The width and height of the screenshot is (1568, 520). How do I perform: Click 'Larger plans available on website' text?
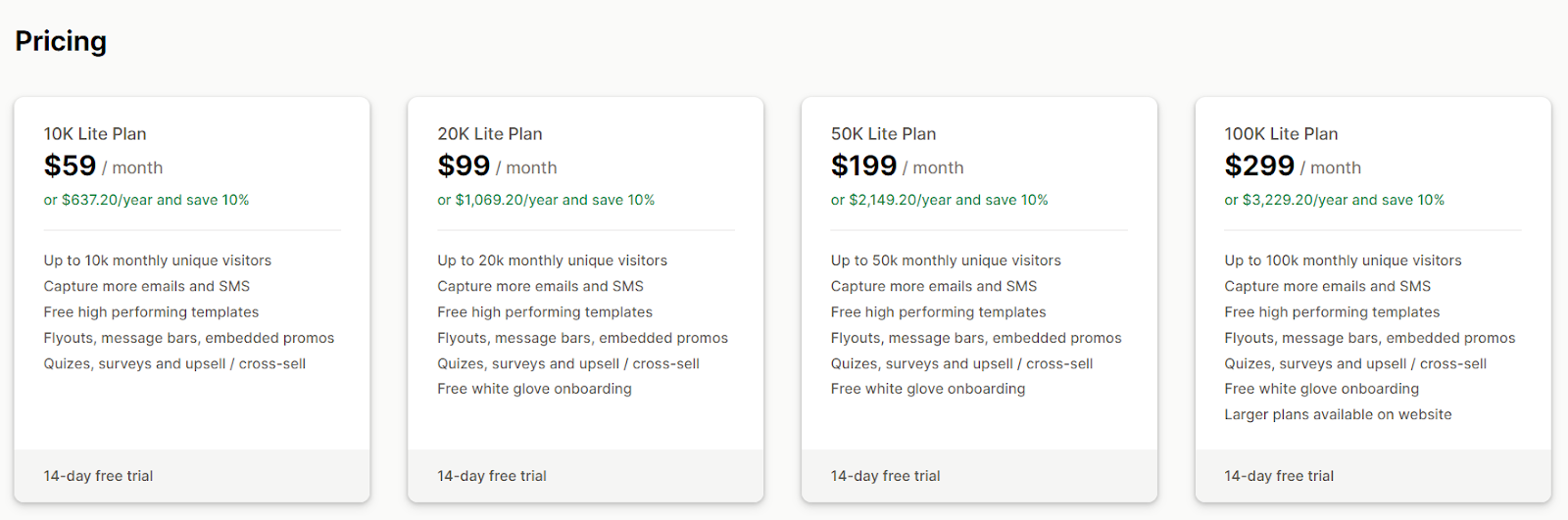[1338, 414]
